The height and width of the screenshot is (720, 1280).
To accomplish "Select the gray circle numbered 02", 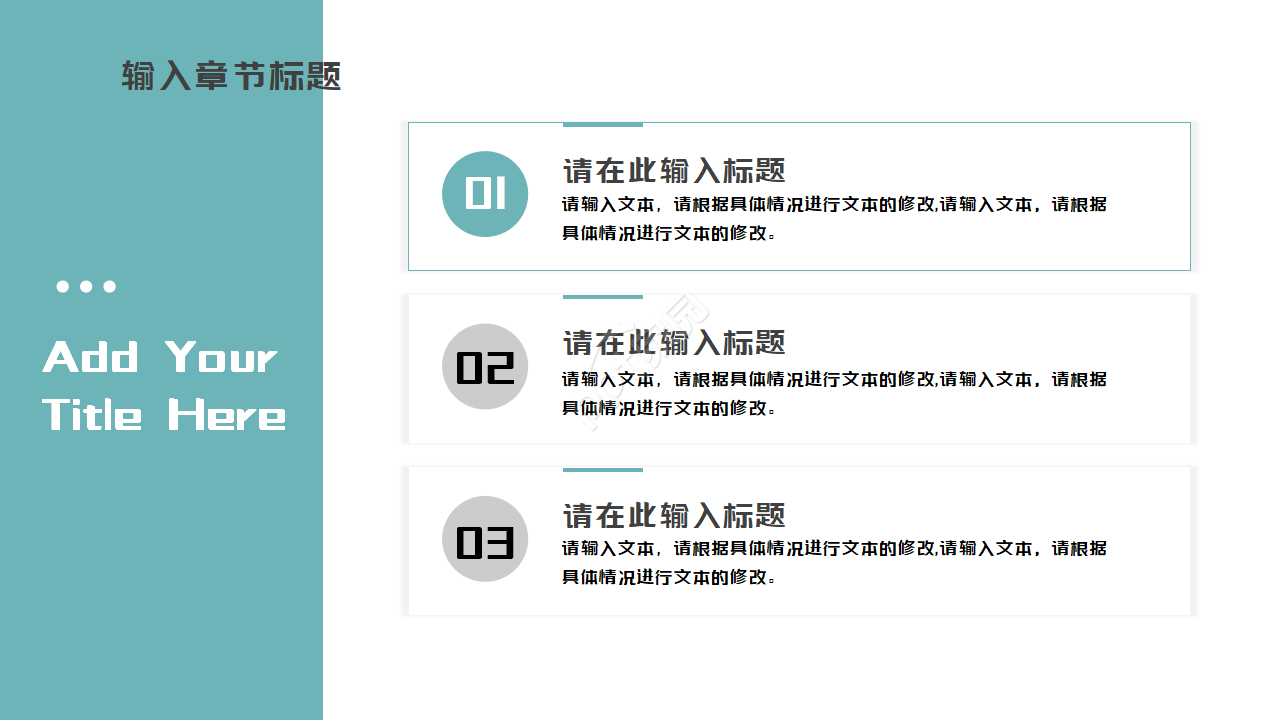I will [x=485, y=367].
